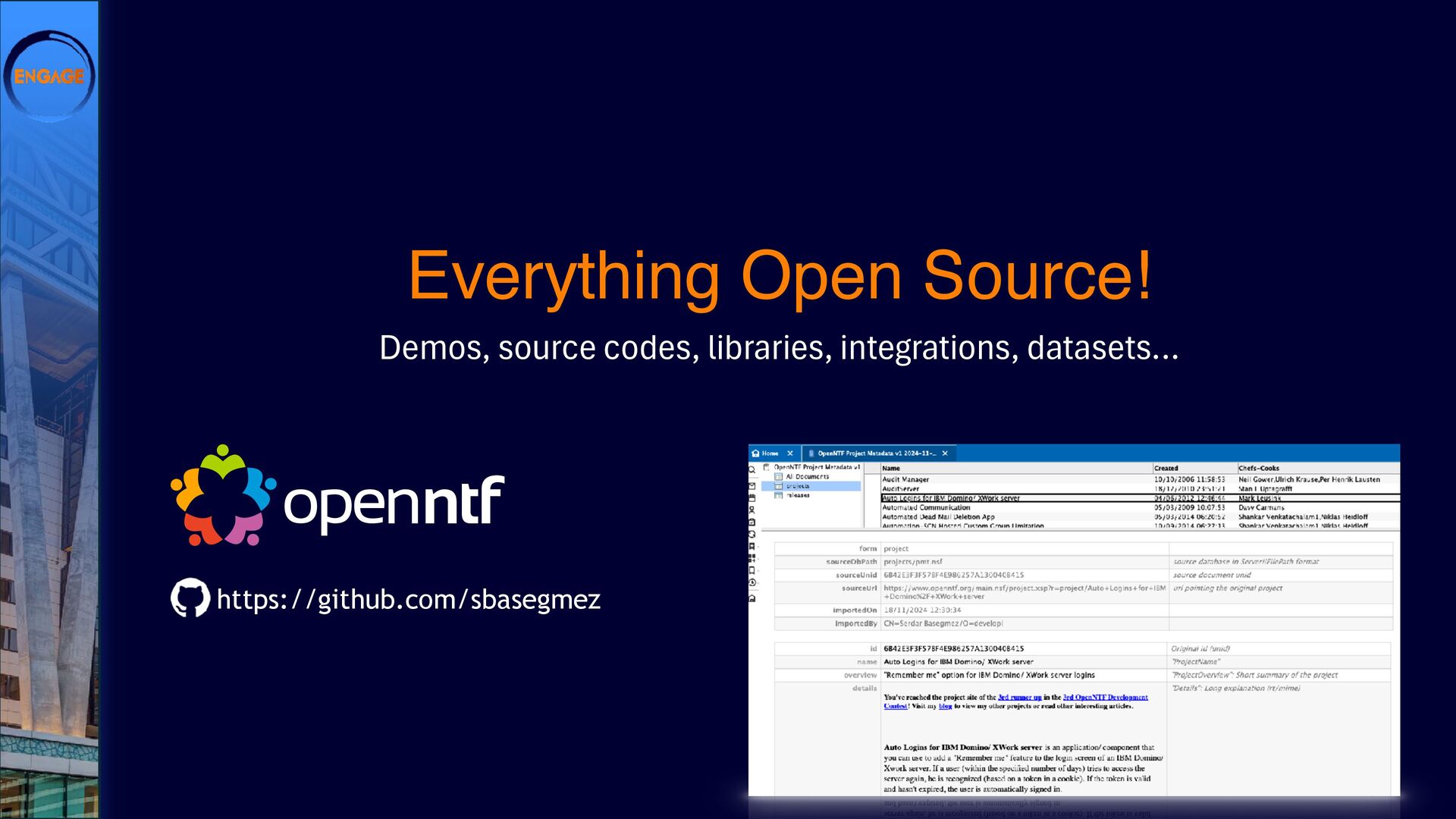The image size is (1456, 819).
Task: Select the Audit Manager row
Action: (1140, 479)
